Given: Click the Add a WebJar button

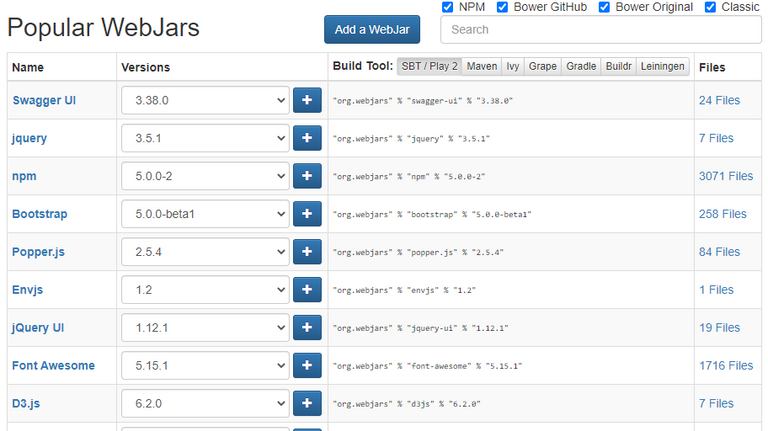Looking at the screenshot, I should pyautogui.click(x=372, y=29).
